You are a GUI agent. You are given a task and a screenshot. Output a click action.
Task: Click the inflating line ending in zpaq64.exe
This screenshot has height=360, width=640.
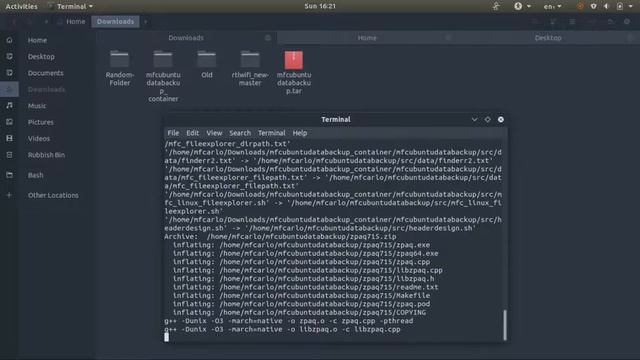click(x=305, y=253)
